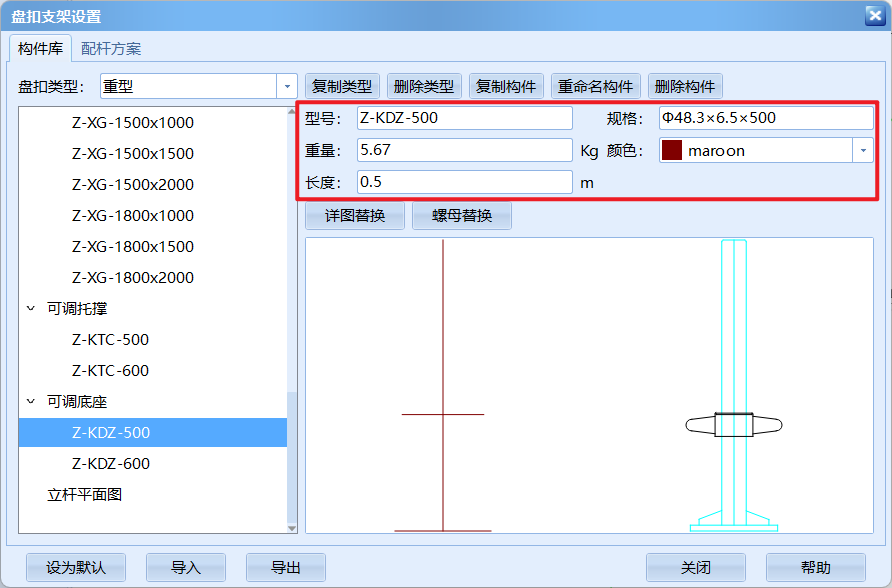Select the 构件库 tab
The height and width of the screenshot is (588, 892).
pos(41,49)
